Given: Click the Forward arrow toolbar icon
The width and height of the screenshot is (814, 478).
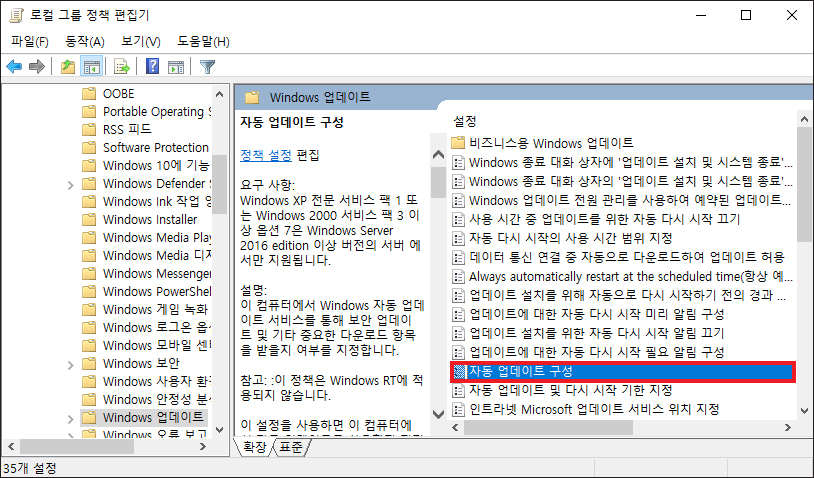Looking at the screenshot, I should pyautogui.click(x=37, y=66).
